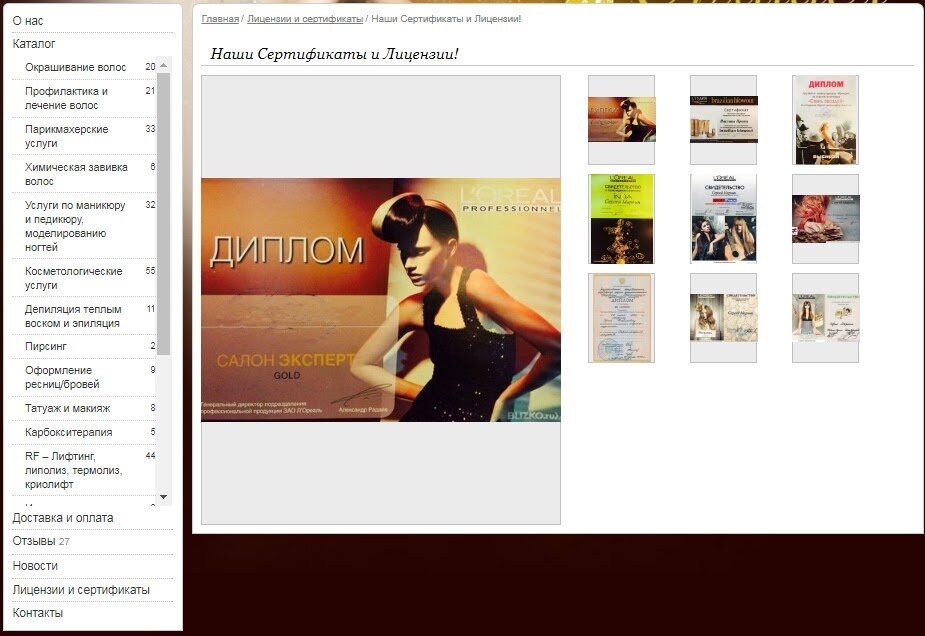
Task: Select Профилактика и лечение волос category
Action: (66, 98)
